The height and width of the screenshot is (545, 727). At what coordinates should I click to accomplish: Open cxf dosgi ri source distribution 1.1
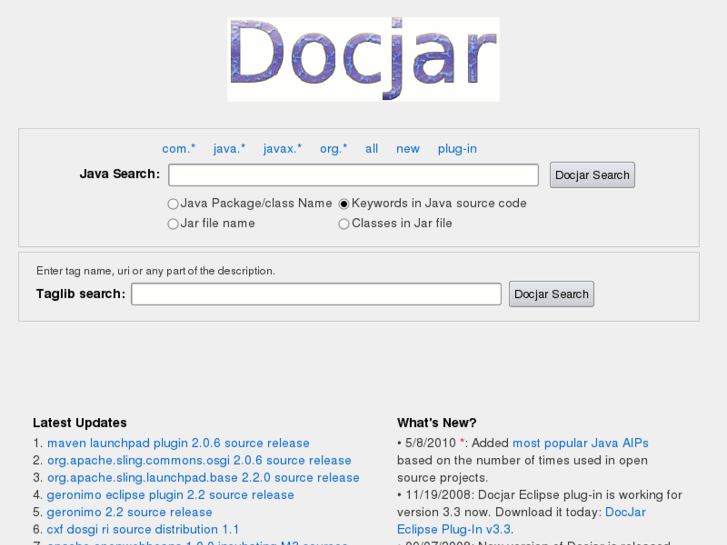click(x=143, y=529)
